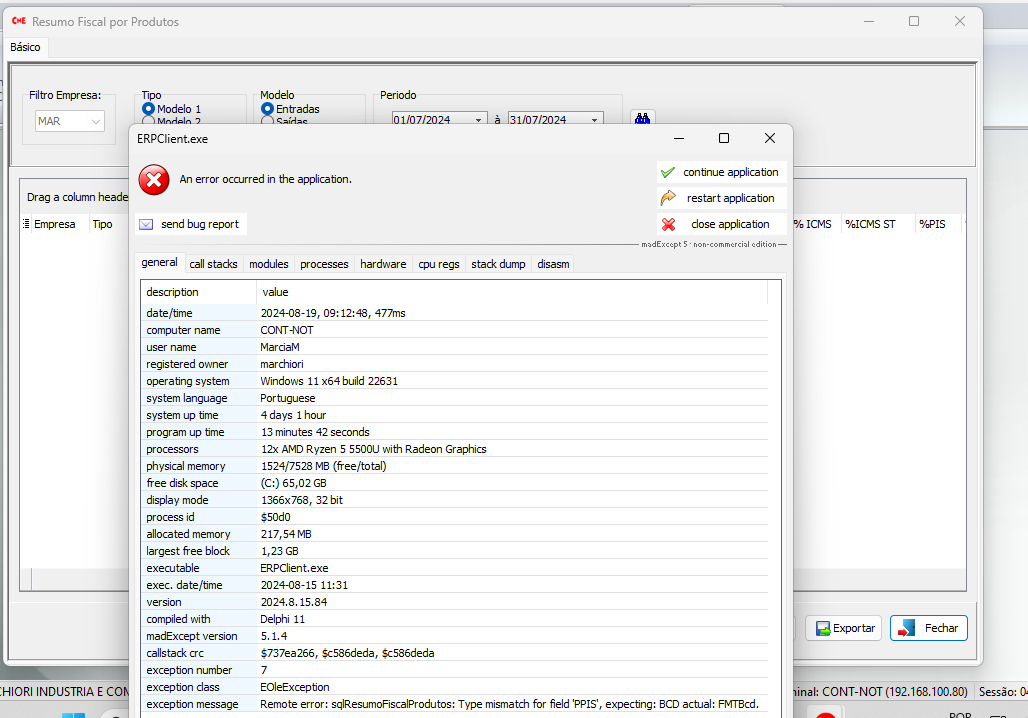This screenshot has height=718, width=1028.
Task: Expand the end date 31/07/2024 picker
Action: click(x=594, y=120)
